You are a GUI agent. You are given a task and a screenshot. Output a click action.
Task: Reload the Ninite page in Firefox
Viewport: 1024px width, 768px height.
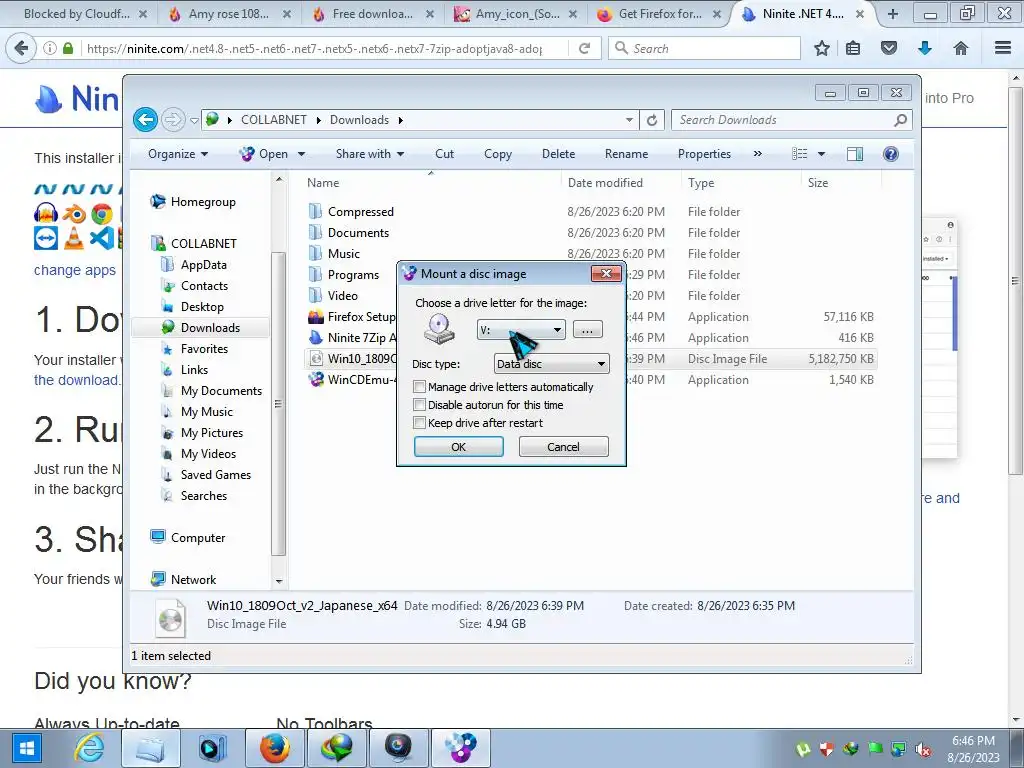pos(584,48)
